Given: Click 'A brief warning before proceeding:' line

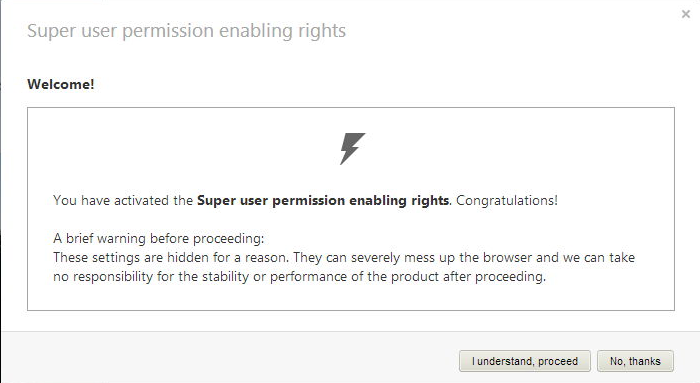Looking at the screenshot, I should click(x=158, y=238).
